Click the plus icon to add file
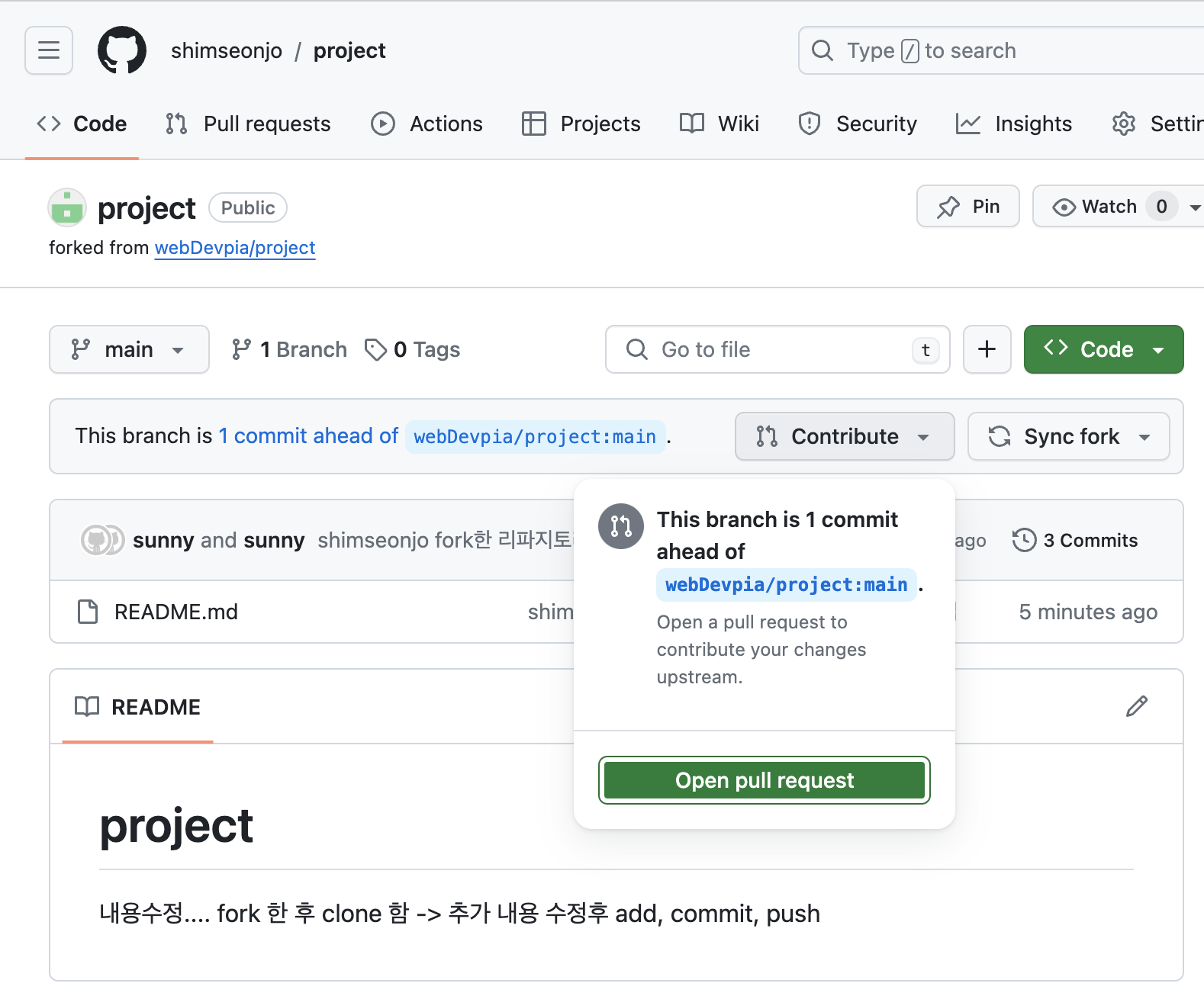This screenshot has width=1204, height=996. tap(987, 349)
